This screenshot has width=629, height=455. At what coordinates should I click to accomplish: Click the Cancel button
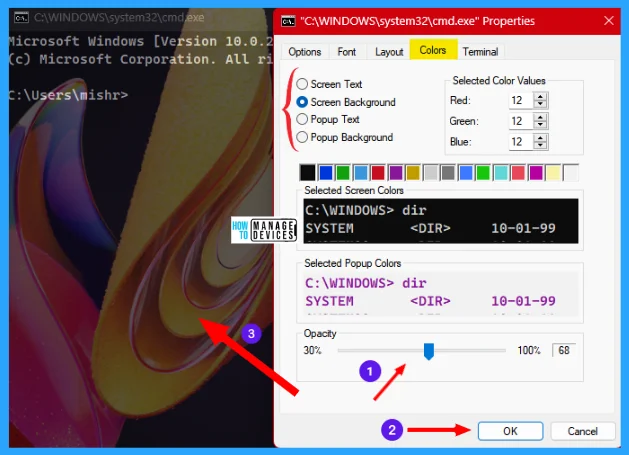[x=582, y=431]
